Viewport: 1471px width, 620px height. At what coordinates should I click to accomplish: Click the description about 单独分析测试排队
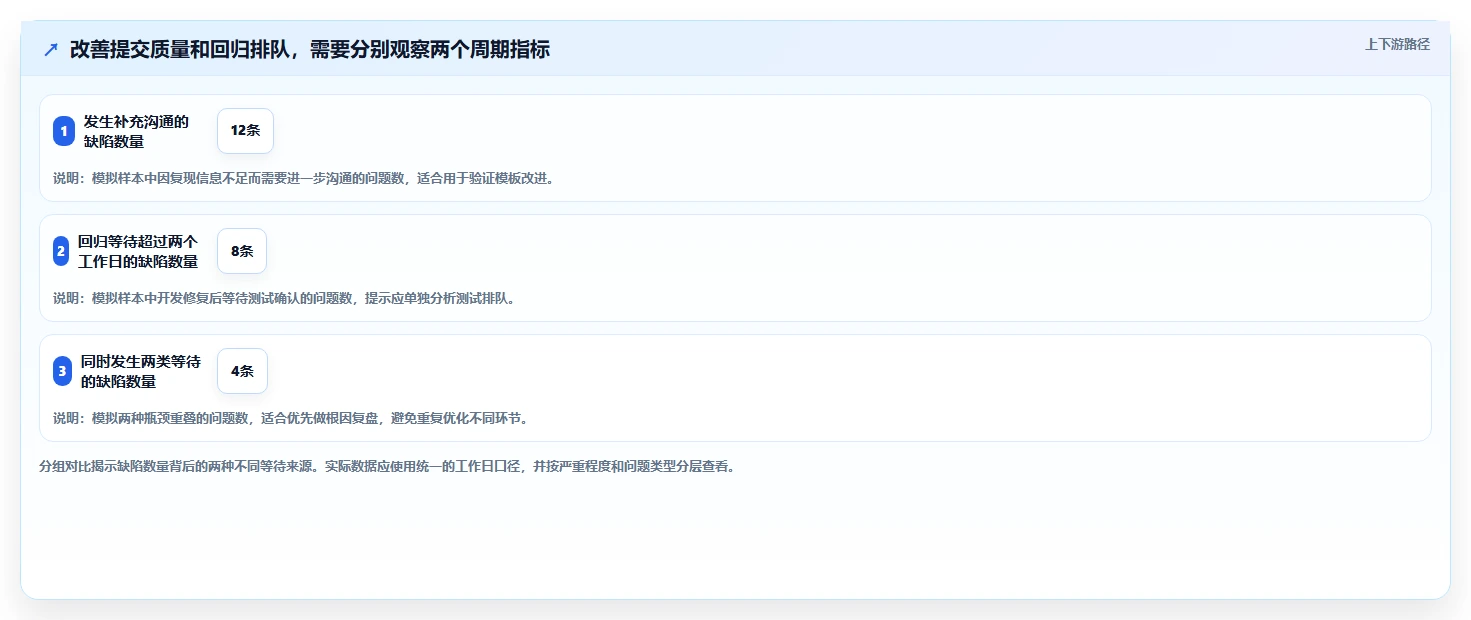(x=284, y=298)
